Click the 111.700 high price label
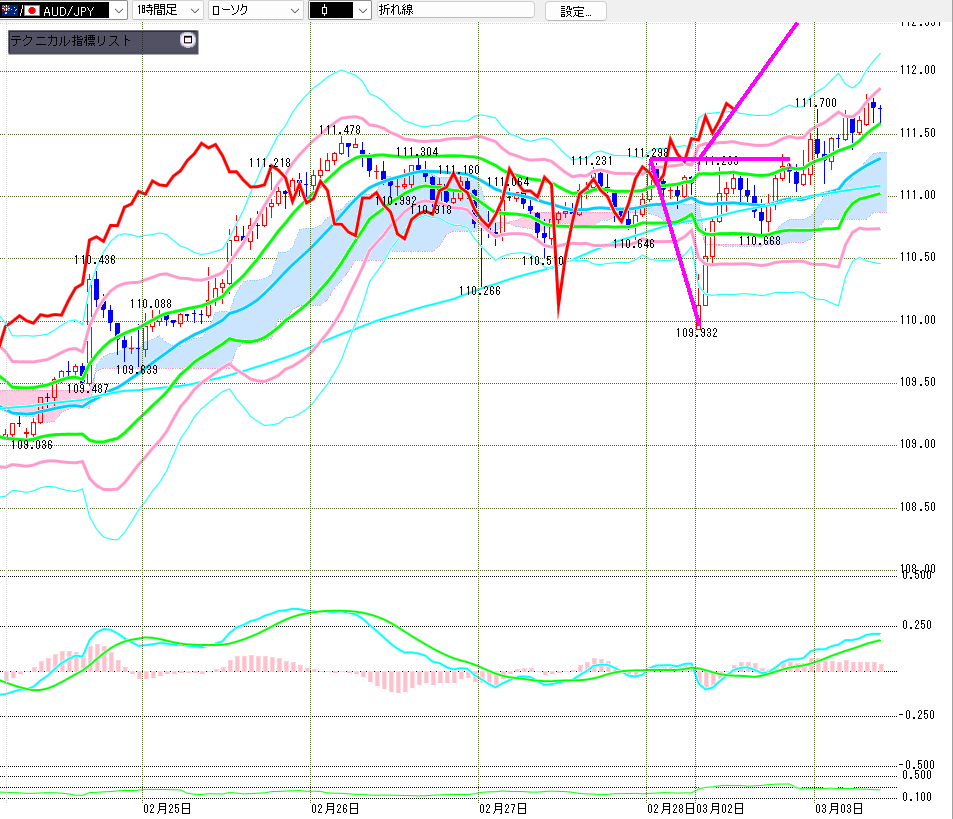The height and width of the screenshot is (819, 953). pyautogui.click(x=815, y=103)
